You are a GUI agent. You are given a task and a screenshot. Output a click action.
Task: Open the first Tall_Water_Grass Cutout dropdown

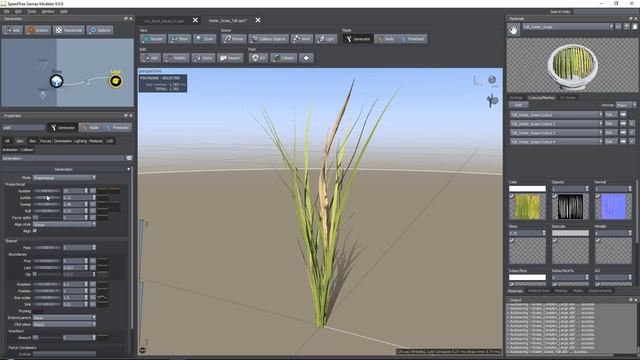coord(556,115)
